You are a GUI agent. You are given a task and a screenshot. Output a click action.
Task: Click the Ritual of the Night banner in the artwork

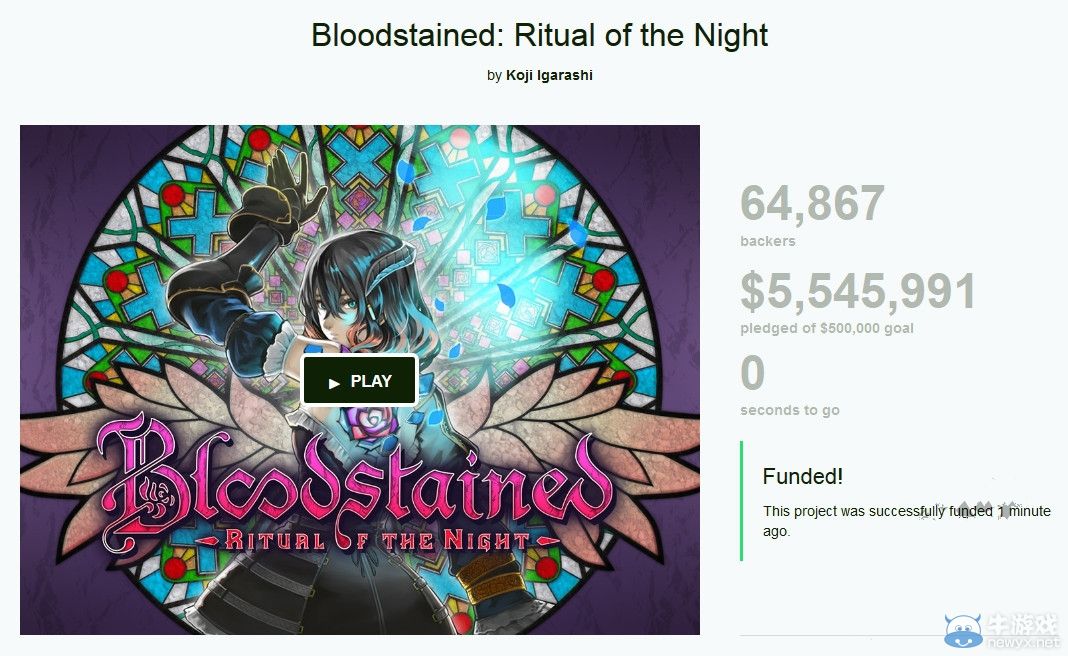pos(378,541)
